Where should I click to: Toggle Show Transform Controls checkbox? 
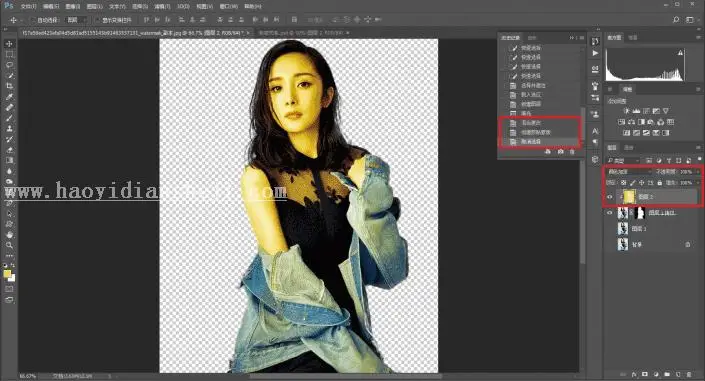point(98,20)
